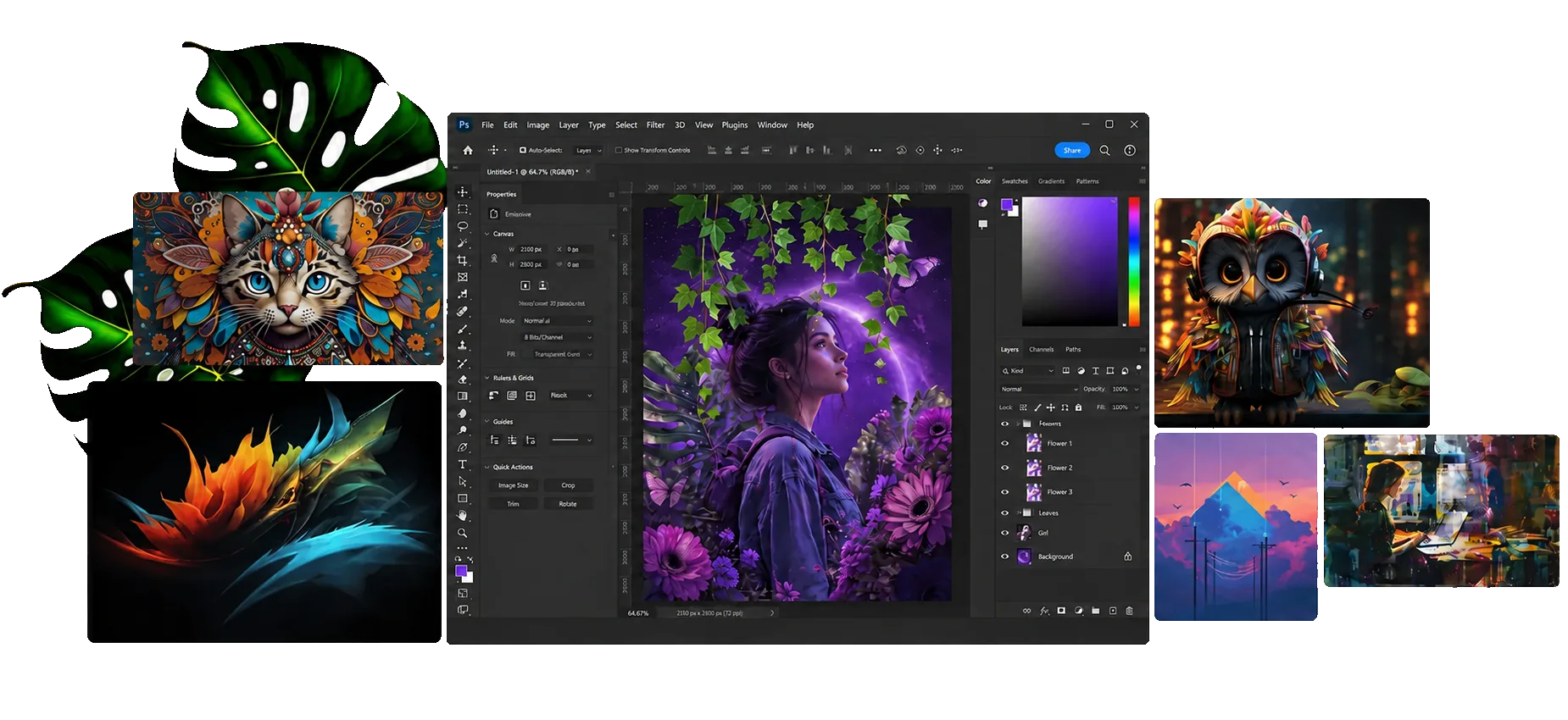The image size is (1568, 720).
Task: Open the Mode dropdown in Properties
Action: coord(557,321)
